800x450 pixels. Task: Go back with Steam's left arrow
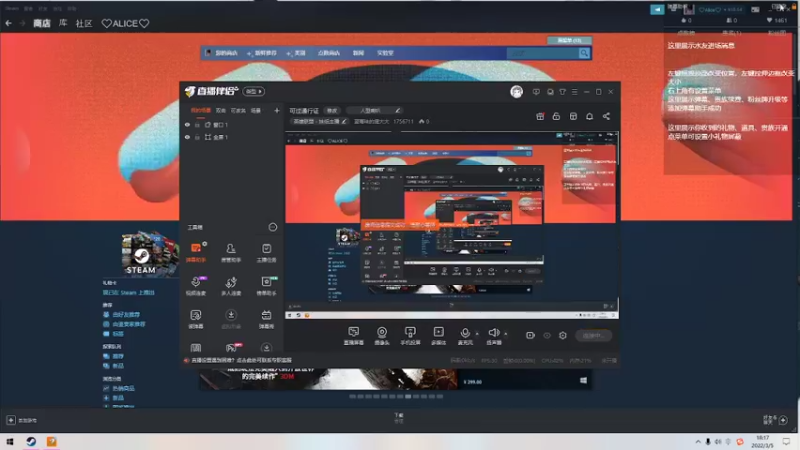point(9,23)
